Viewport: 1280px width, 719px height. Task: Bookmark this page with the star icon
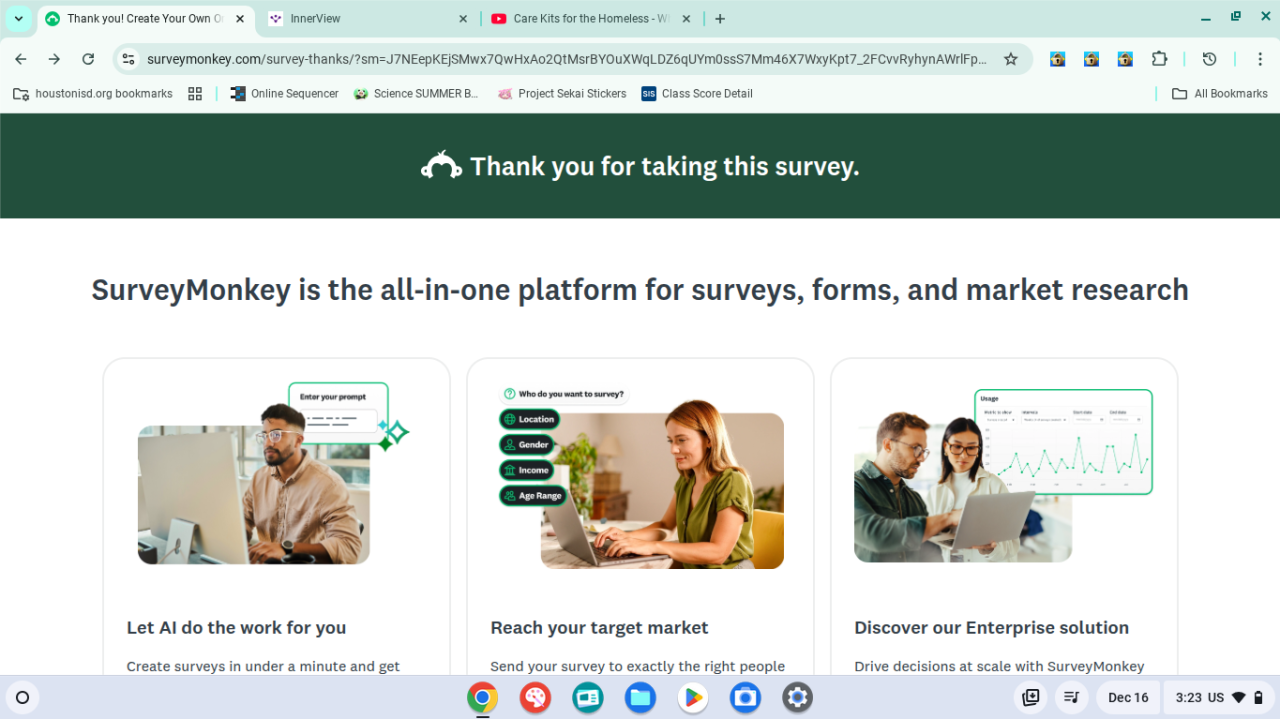pyautogui.click(x=1011, y=59)
